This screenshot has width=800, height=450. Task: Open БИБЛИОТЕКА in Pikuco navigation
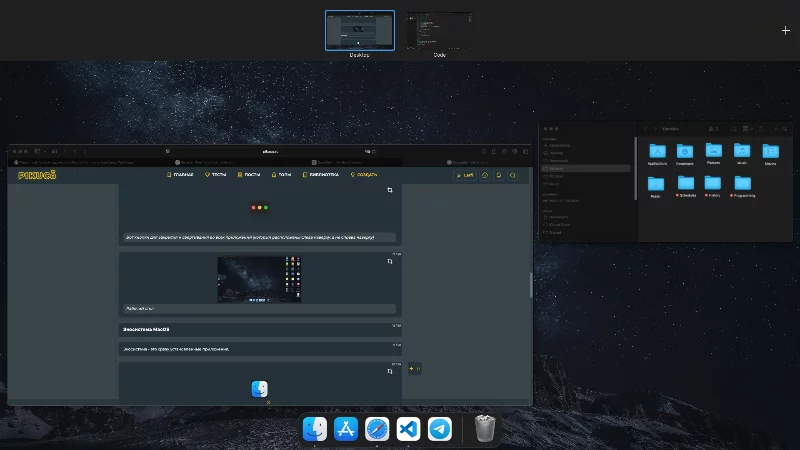(320, 174)
